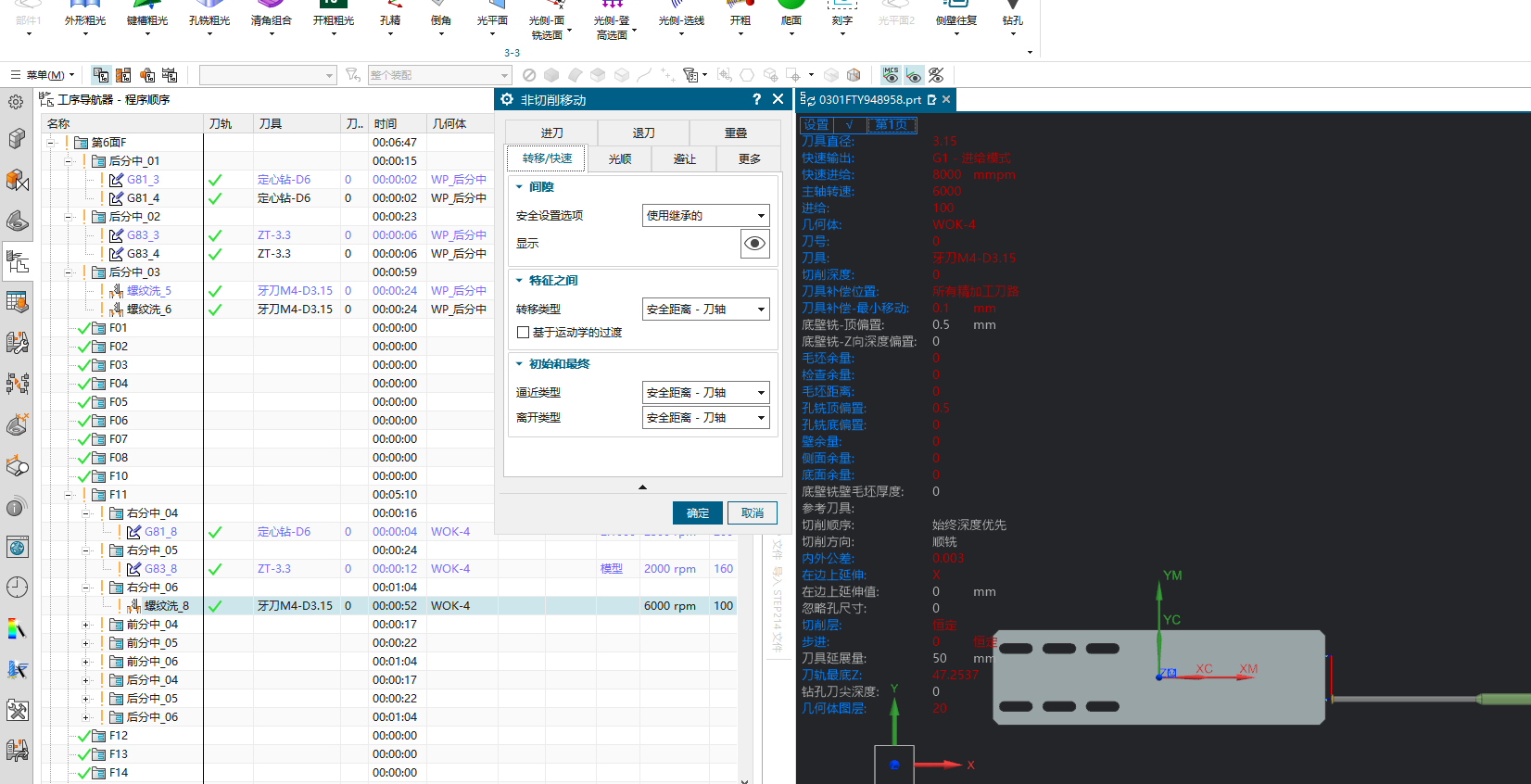
Task: Switch to the 更多 tab
Action: pyautogui.click(x=750, y=159)
